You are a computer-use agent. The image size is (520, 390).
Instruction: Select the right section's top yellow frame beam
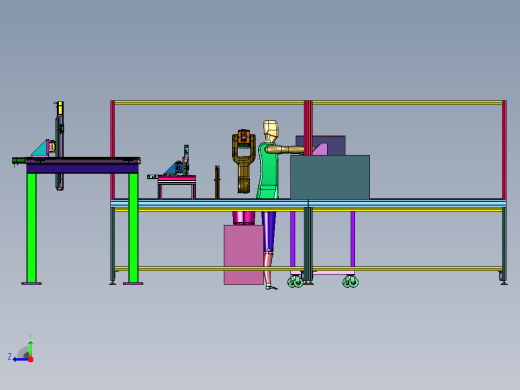[407, 103]
